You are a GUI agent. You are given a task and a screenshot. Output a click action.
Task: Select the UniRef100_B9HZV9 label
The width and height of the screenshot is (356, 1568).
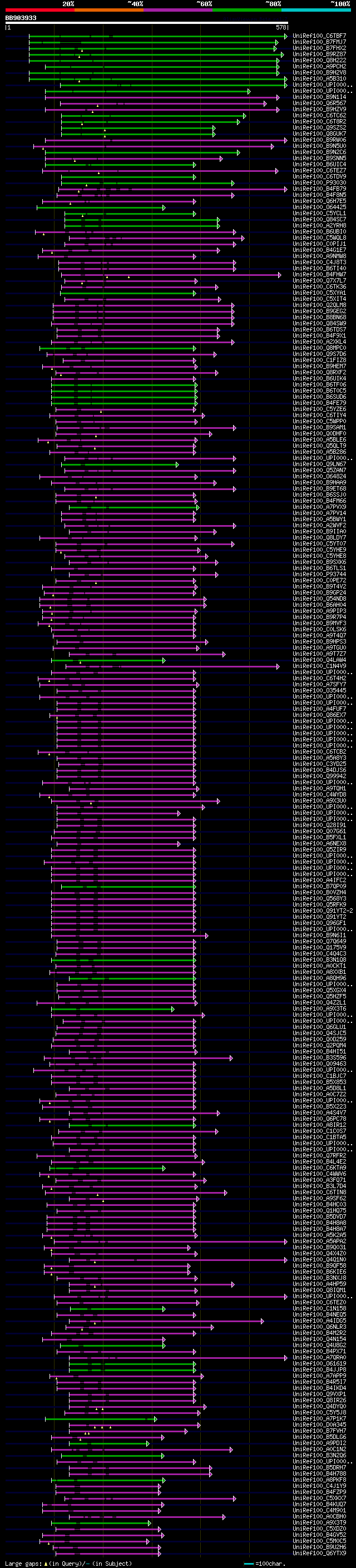tap(319, 110)
